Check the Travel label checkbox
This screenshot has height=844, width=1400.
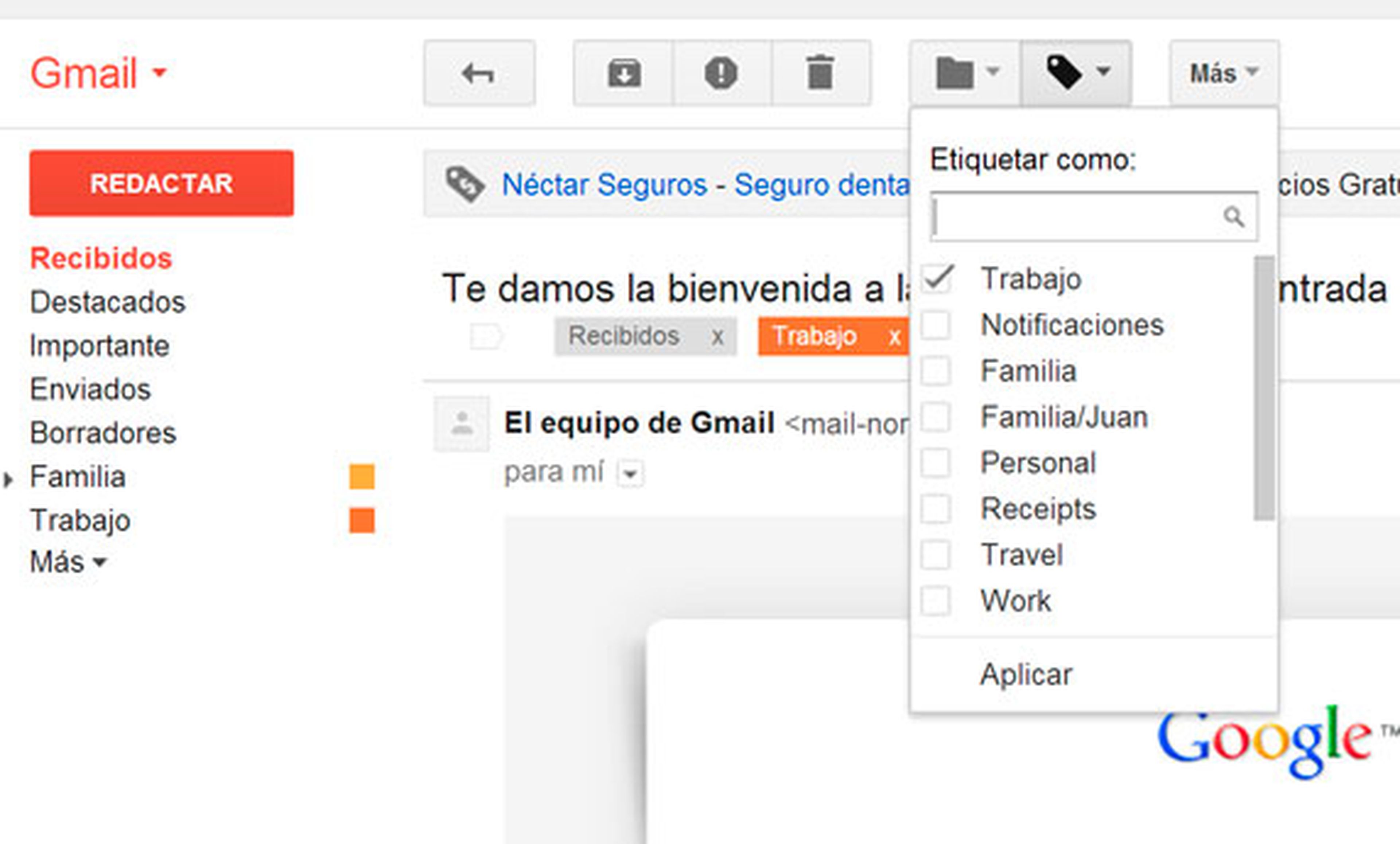[x=936, y=555]
